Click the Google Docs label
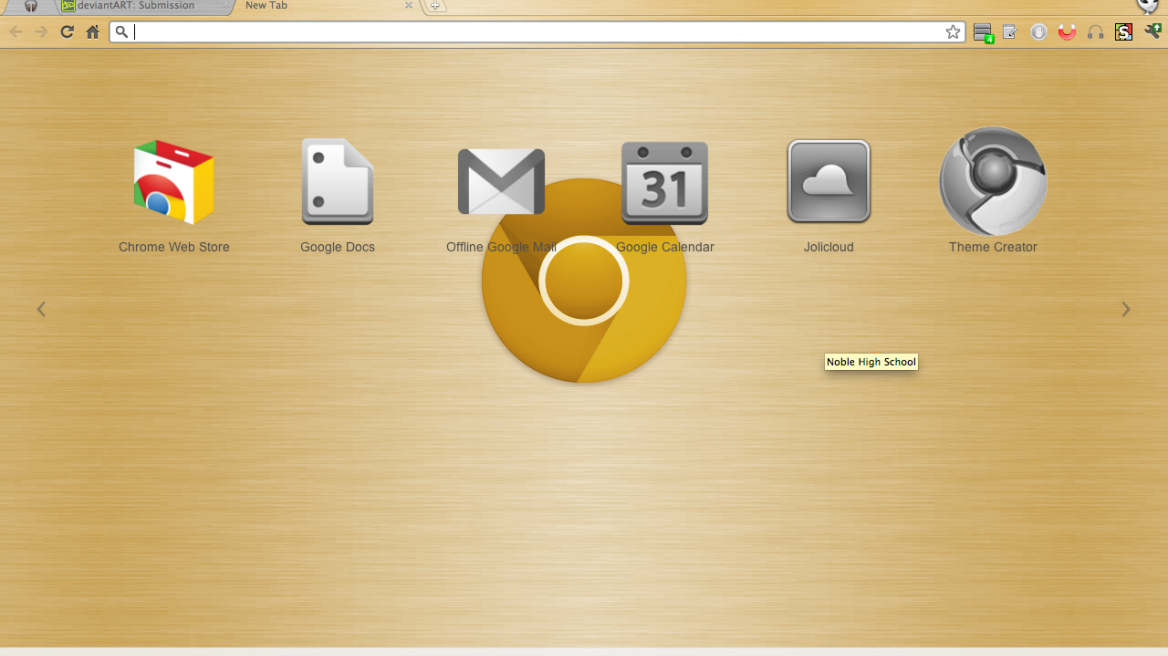Viewport: 1168px width, 656px height. coord(337,247)
